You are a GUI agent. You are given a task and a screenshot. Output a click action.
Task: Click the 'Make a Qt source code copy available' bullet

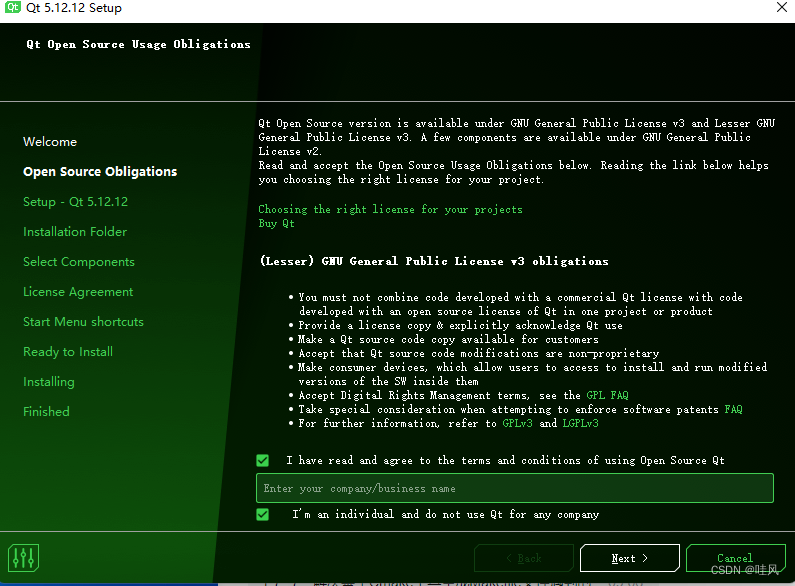coord(448,339)
